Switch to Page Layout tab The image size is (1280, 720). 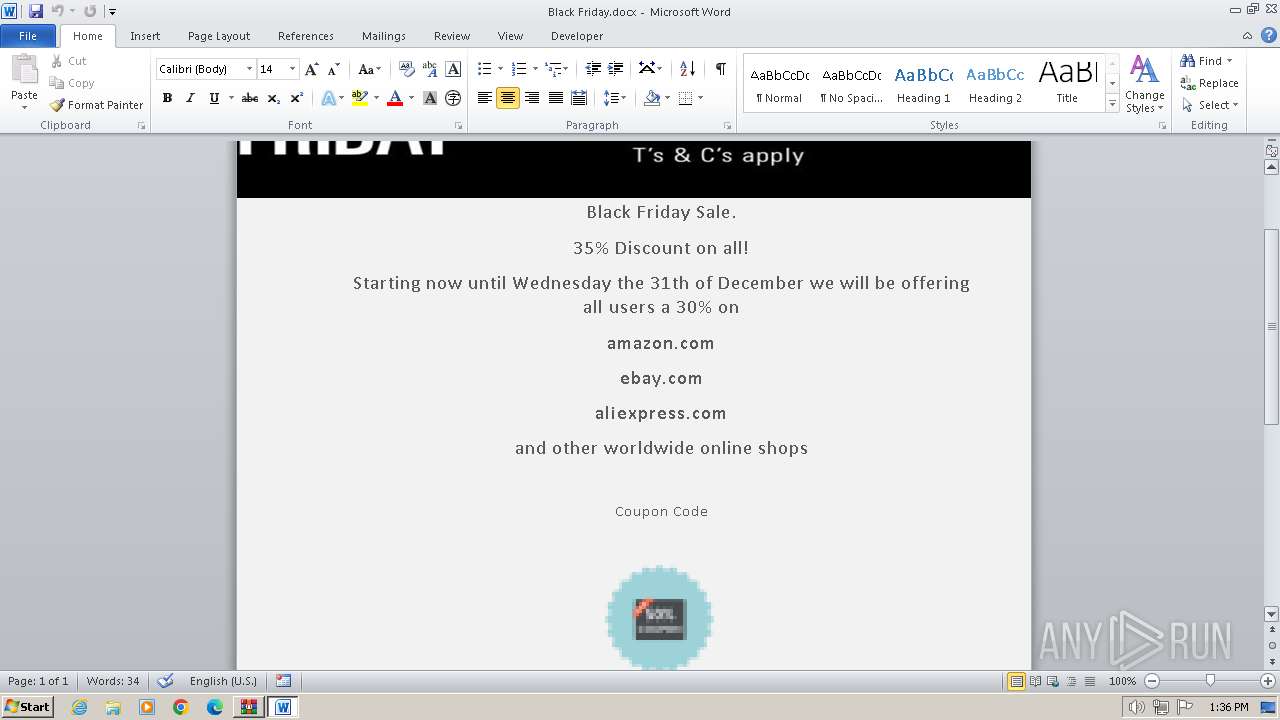[x=219, y=36]
